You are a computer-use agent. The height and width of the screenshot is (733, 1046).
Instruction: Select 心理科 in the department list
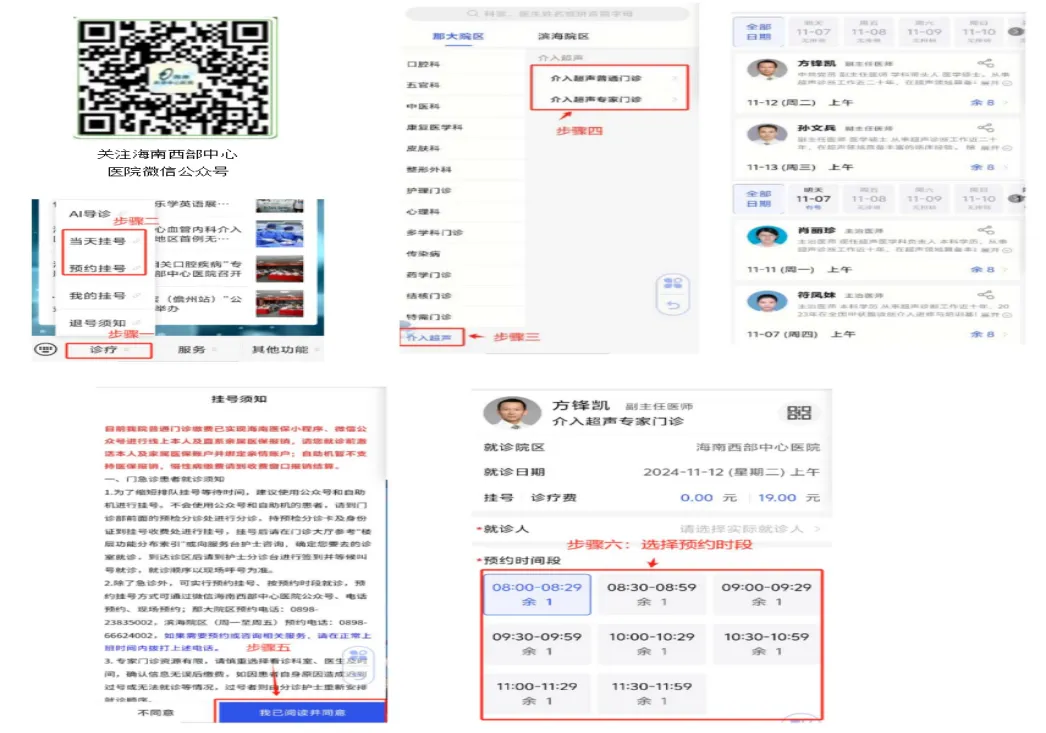coord(423,211)
